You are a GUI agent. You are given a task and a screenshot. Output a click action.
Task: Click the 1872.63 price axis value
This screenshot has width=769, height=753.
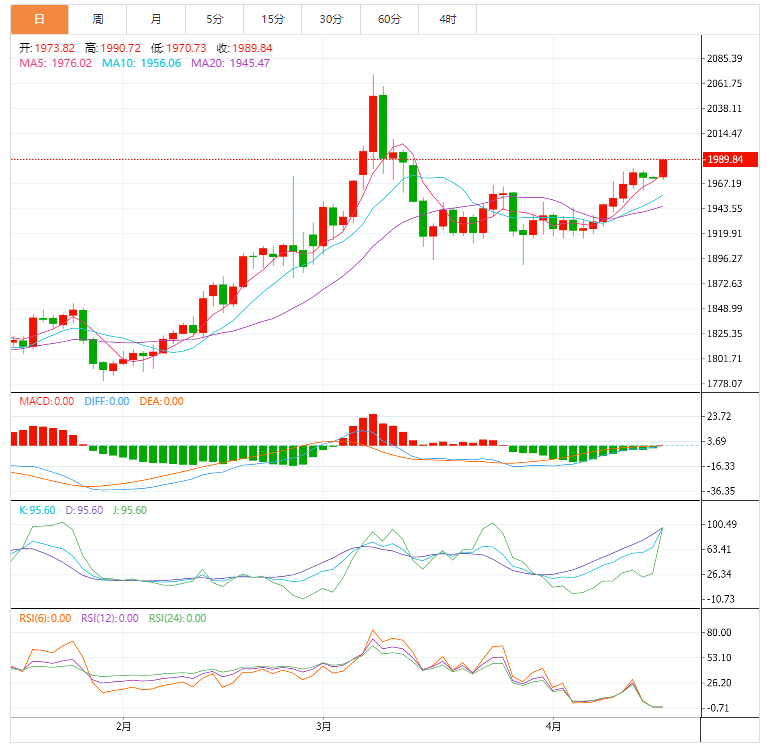click(724, 284)
